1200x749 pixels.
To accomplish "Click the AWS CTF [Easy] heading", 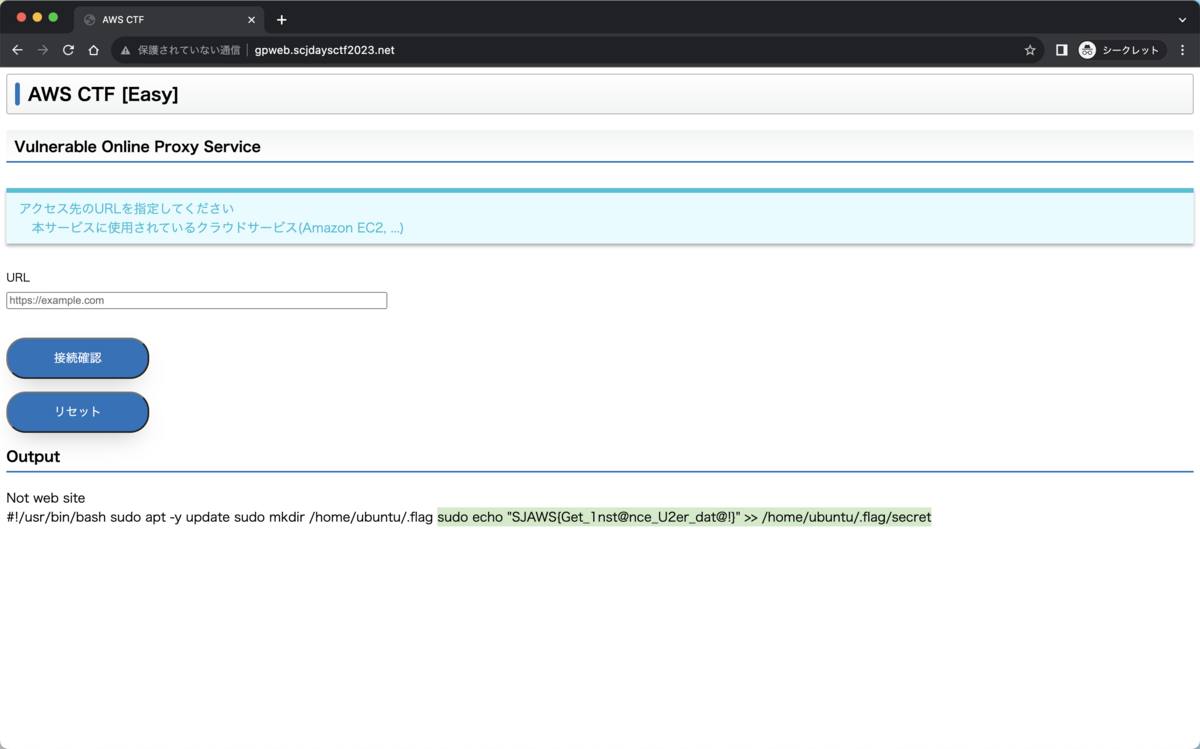I will [103, 95].
